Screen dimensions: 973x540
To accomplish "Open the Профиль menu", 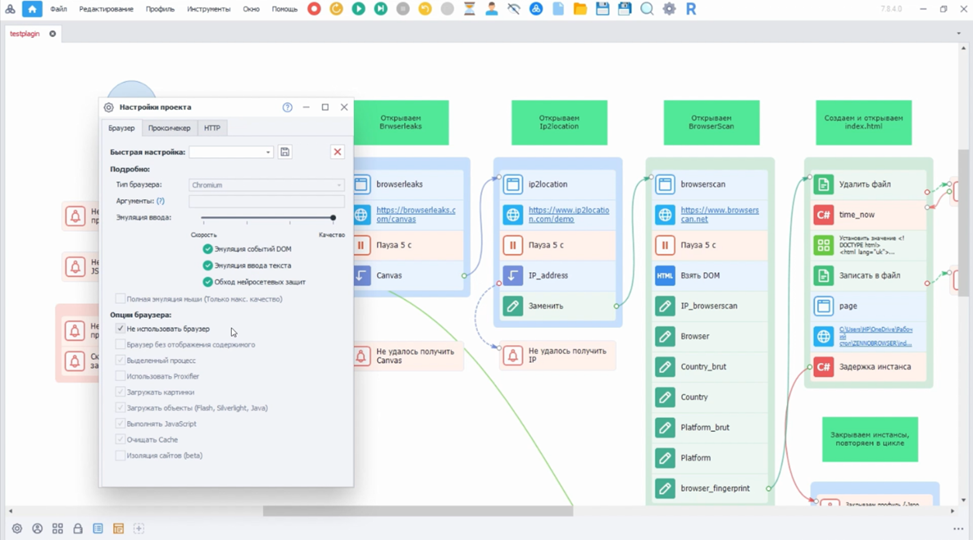I will [160, 9].
